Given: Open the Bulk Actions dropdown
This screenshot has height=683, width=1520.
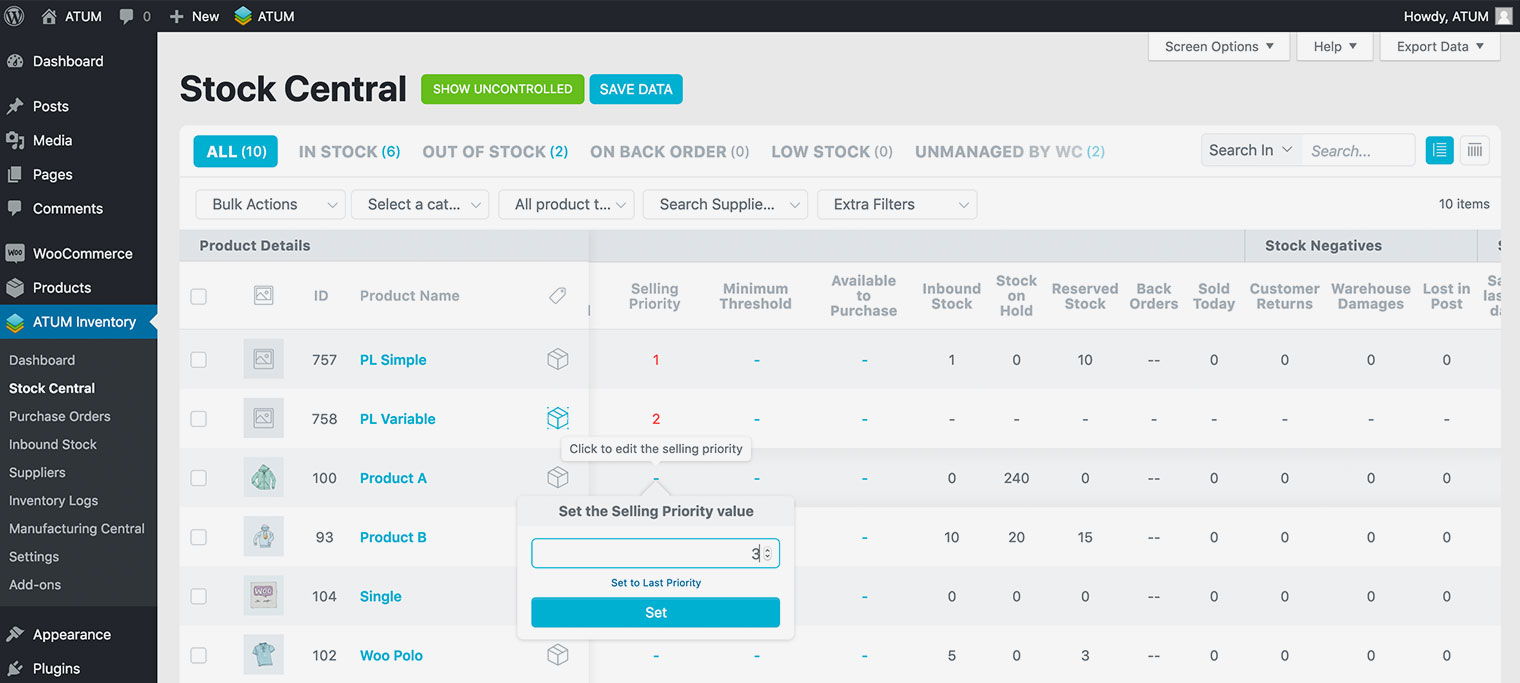Looking at the screenshot, I should [x=270, y=204].
